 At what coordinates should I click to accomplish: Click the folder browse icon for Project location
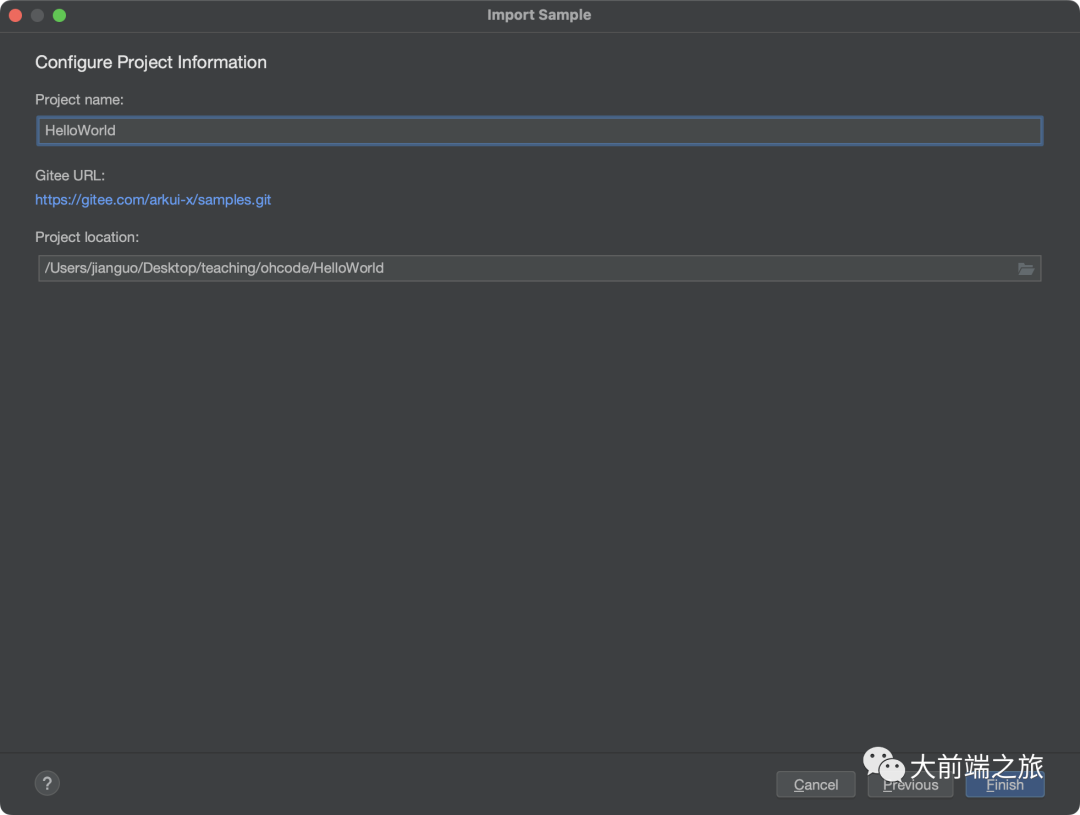tap(1025, 269)
